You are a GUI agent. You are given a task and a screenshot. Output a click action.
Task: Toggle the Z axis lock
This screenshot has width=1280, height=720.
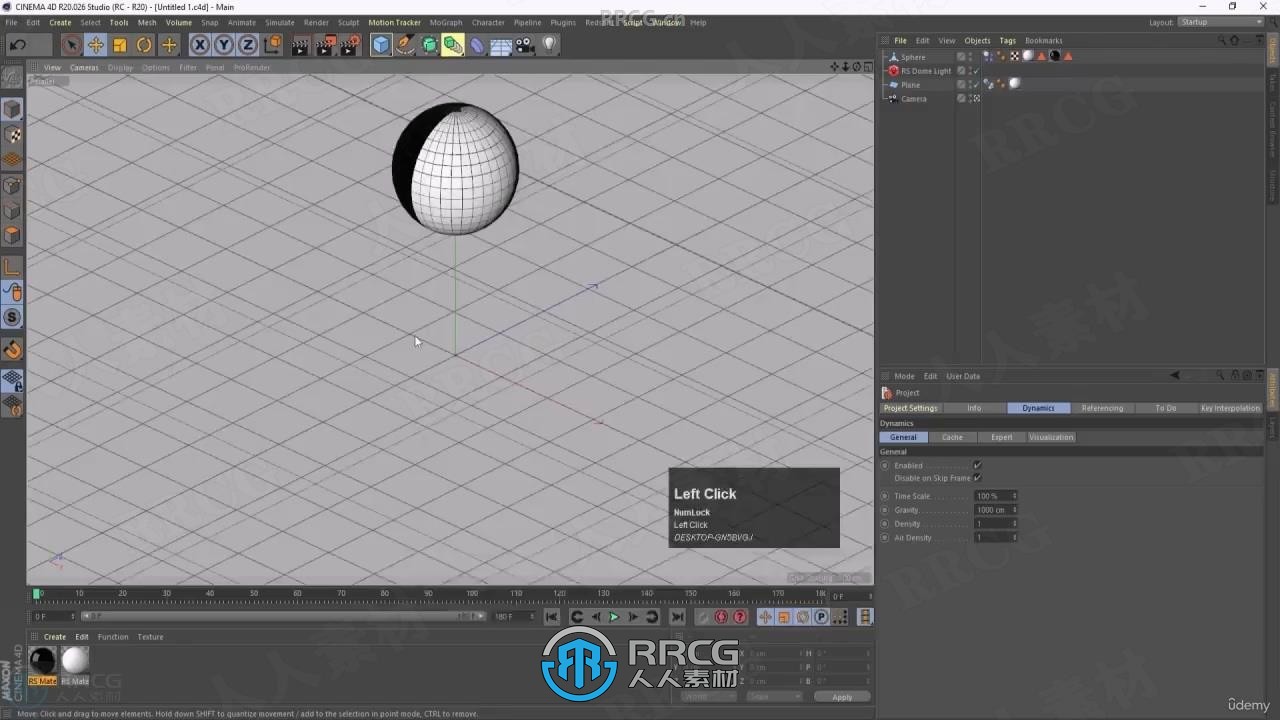tap(247, 44)
